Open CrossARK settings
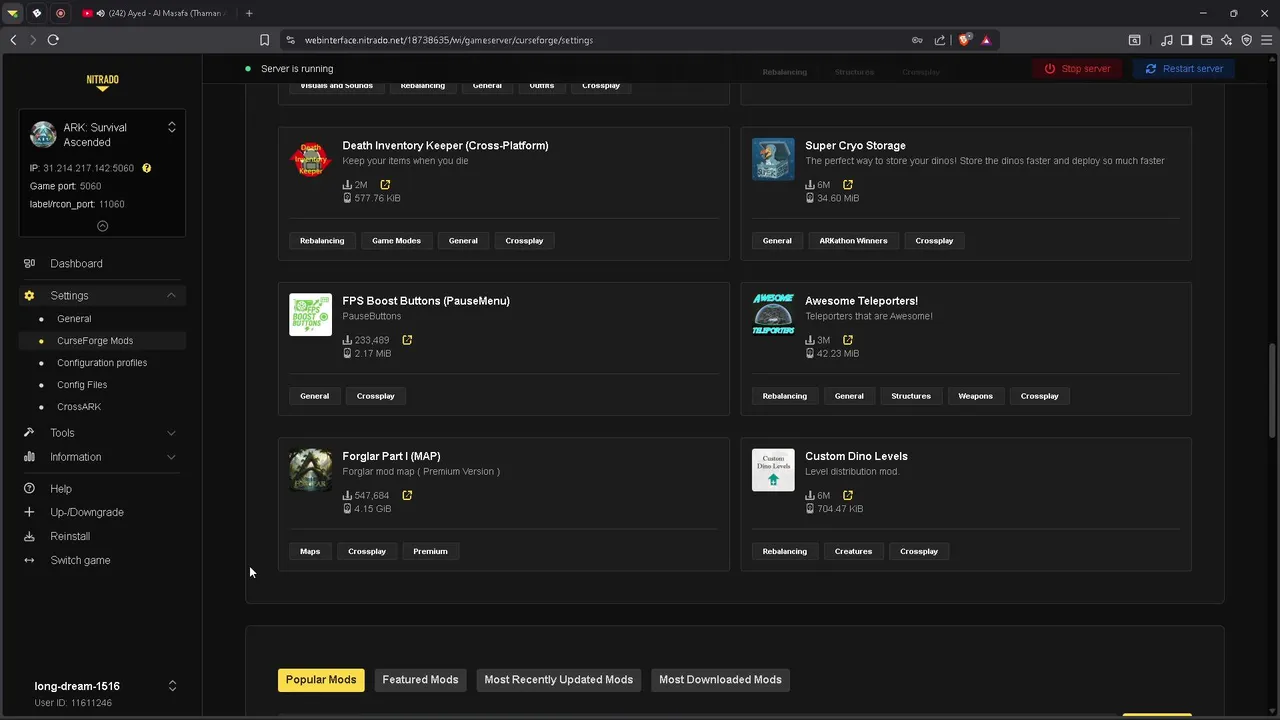This screenshot has width=1280, height=720. click(79, 407)
